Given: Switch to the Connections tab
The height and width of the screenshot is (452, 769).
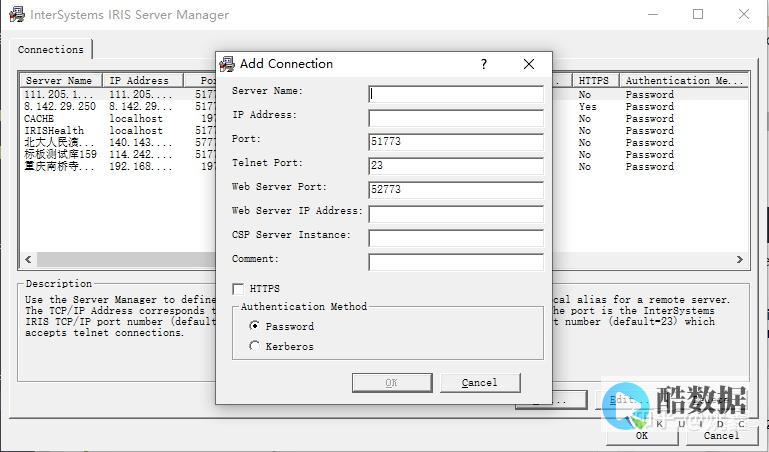Looking at the screenshot, I should pyautogui.click(x=51, y=50).
